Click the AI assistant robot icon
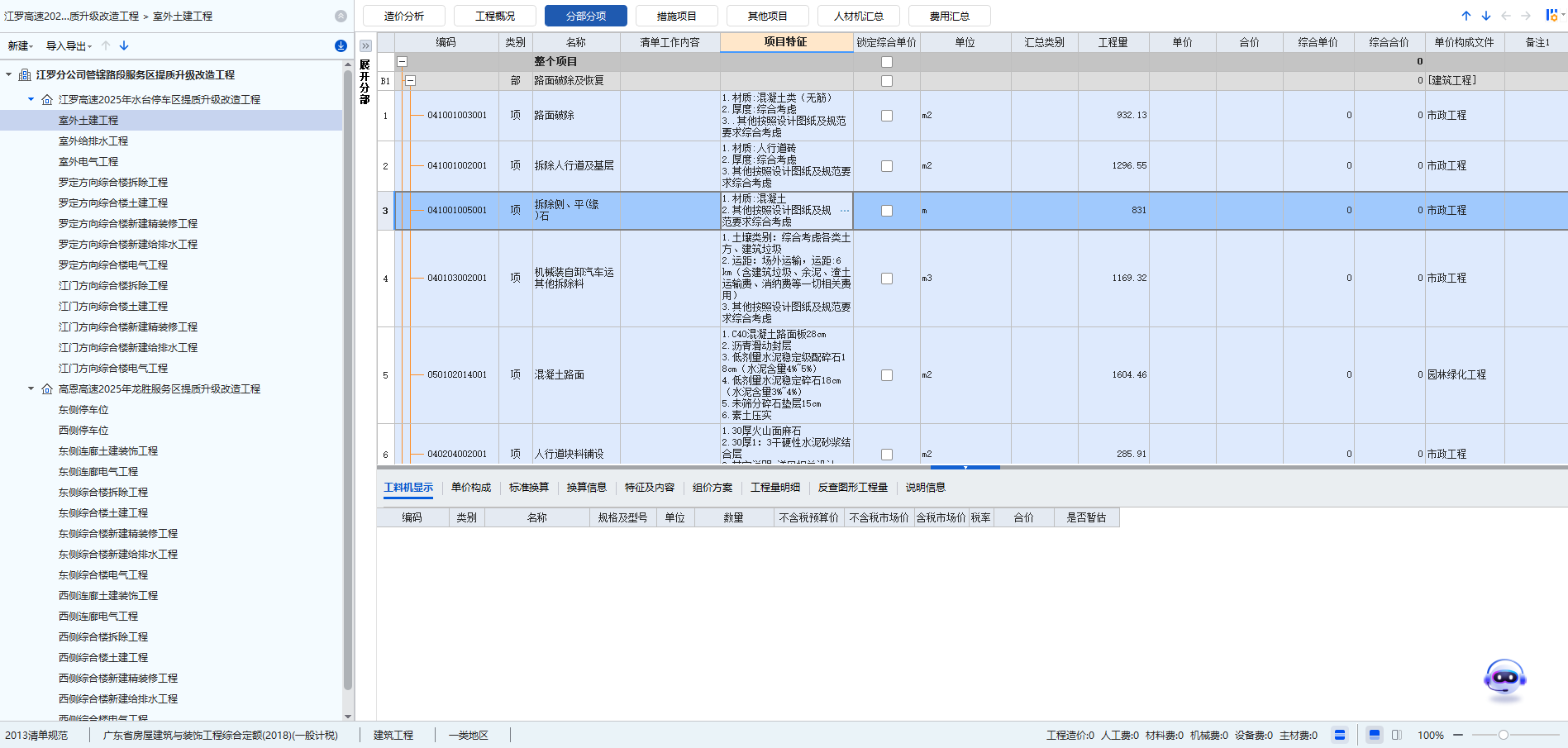Viewport: 1568px width, 748px height. pyautogui.click(x=1504, y=679)
